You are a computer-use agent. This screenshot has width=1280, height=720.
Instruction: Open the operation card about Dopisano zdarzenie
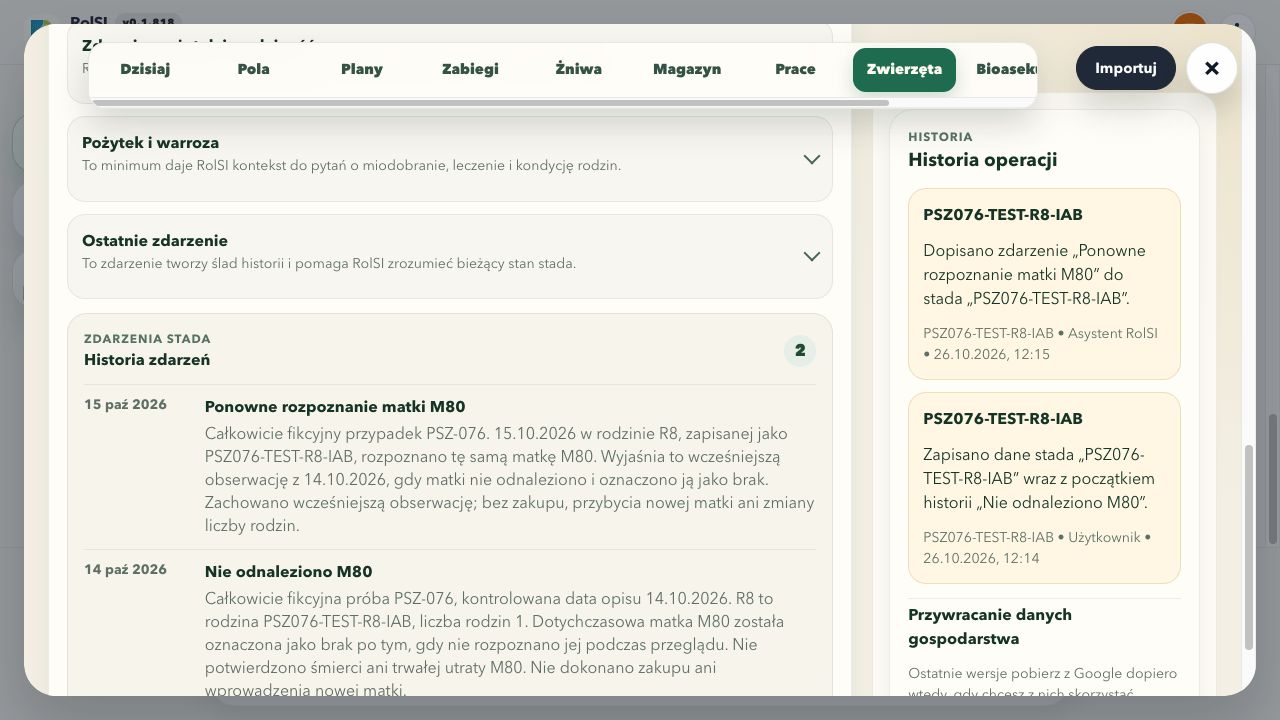point(1044,284)
